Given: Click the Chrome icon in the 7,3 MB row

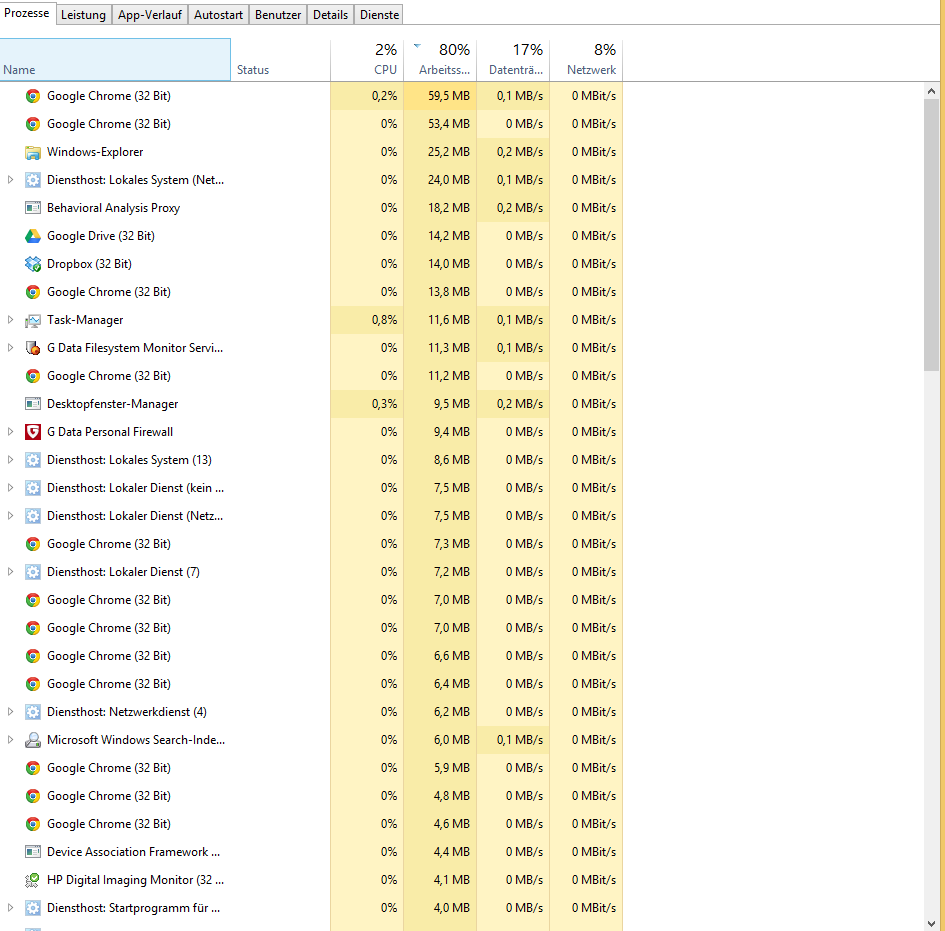Looking at the screenshot, I should click(x=33, y=544).
